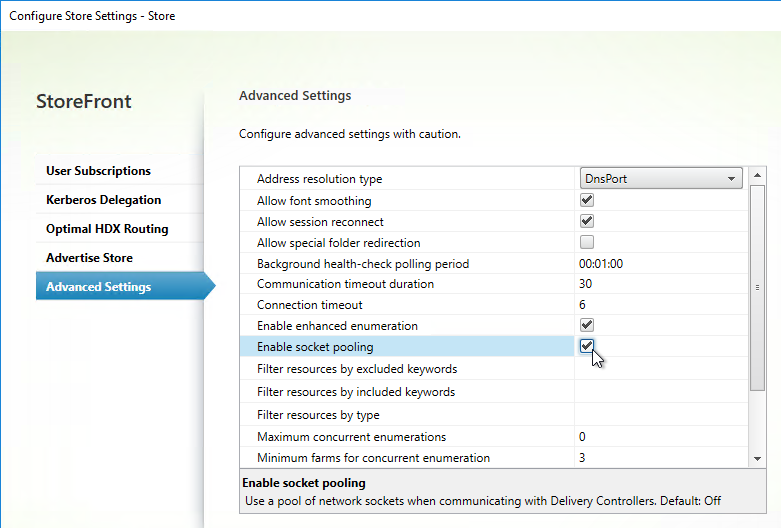This screenshot has height=528, width=781.
Task: Click the 'Configure Store Settings - Store' title bar
Action: [x=92, y=16]
